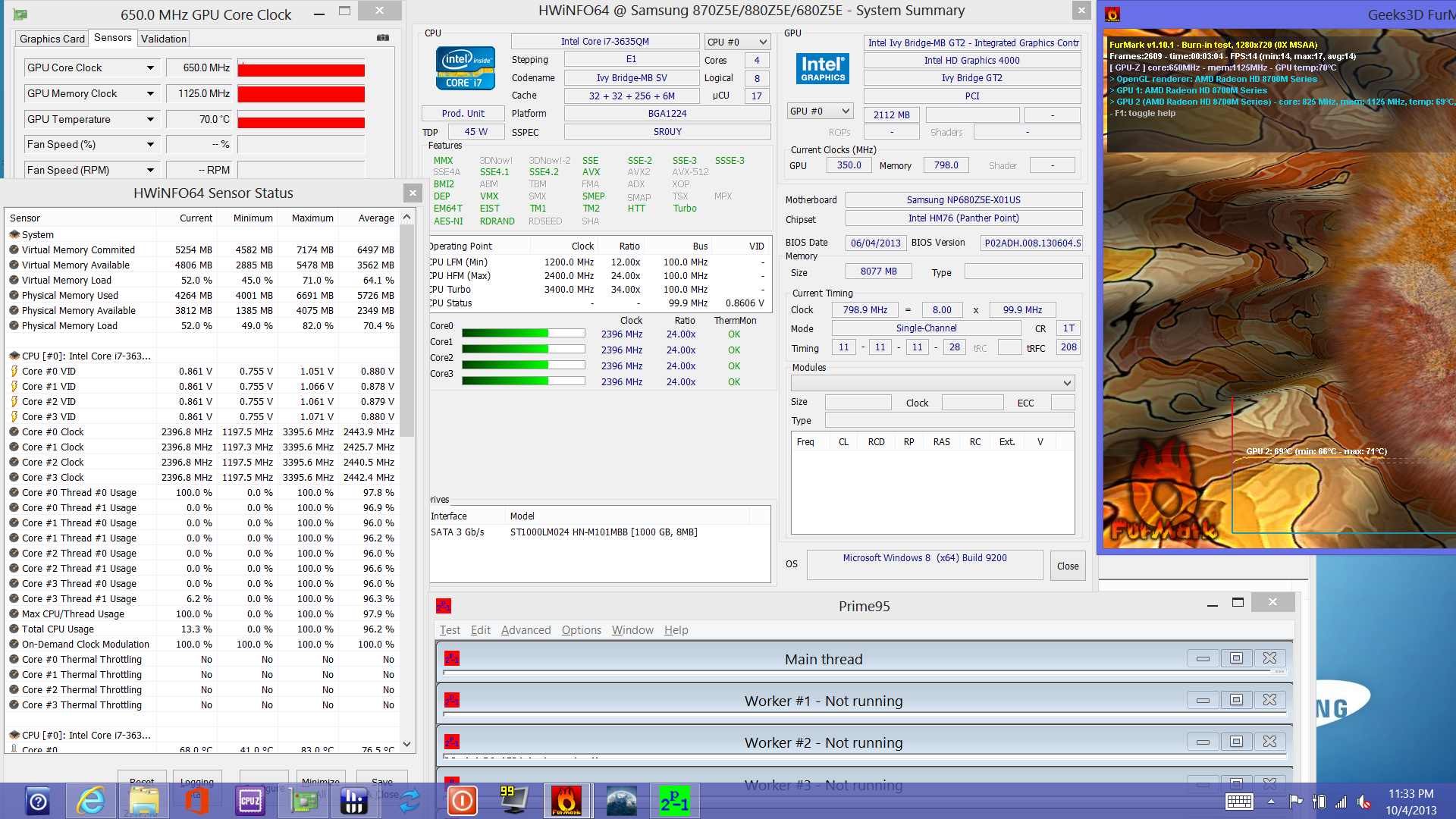This screenshot has width=1456, height=819.
Task: Launch Internet Explorer from the taskbar
Action: (x=91, y=802)
